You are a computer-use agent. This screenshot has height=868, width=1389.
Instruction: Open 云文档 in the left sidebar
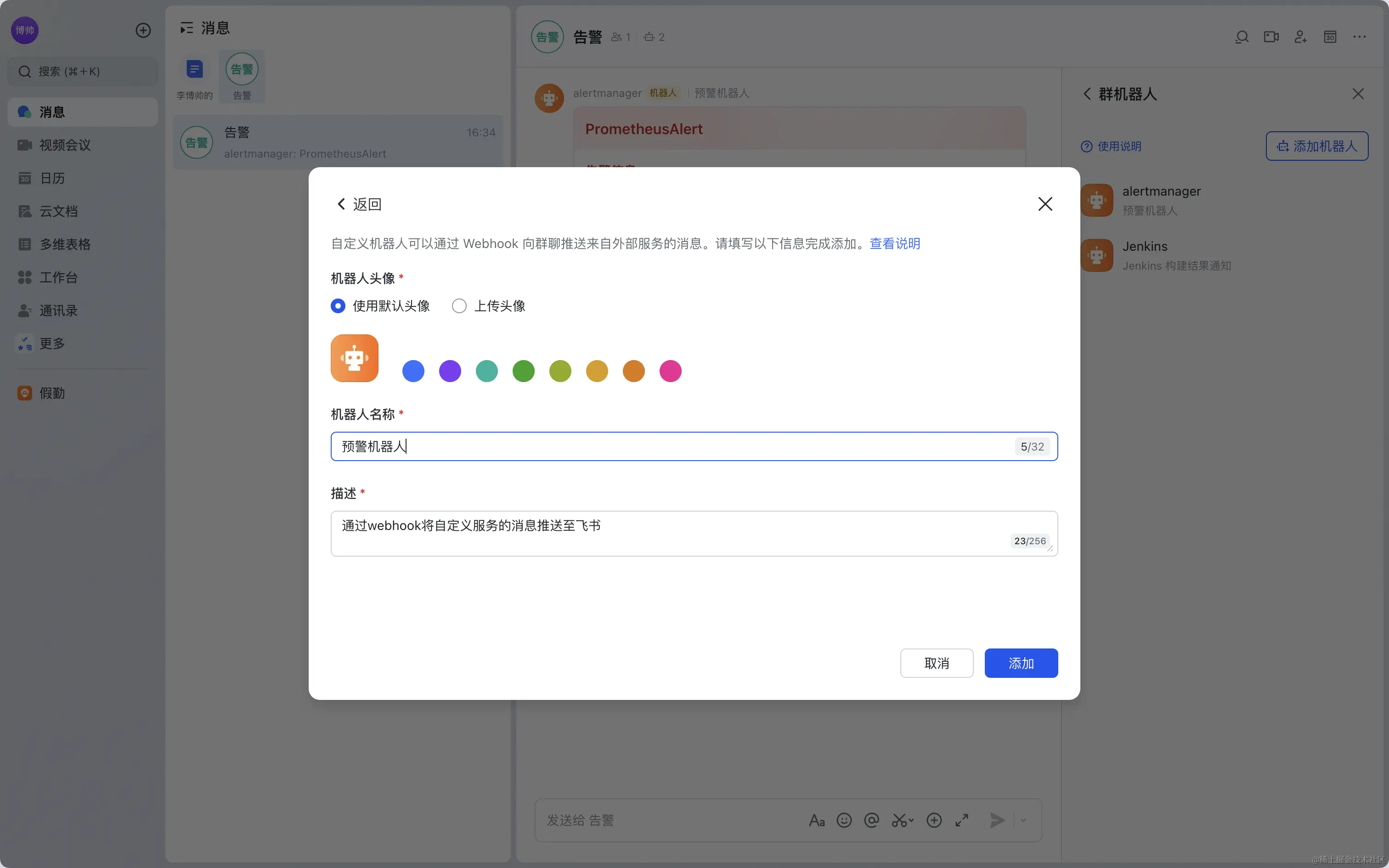[58, 211]
